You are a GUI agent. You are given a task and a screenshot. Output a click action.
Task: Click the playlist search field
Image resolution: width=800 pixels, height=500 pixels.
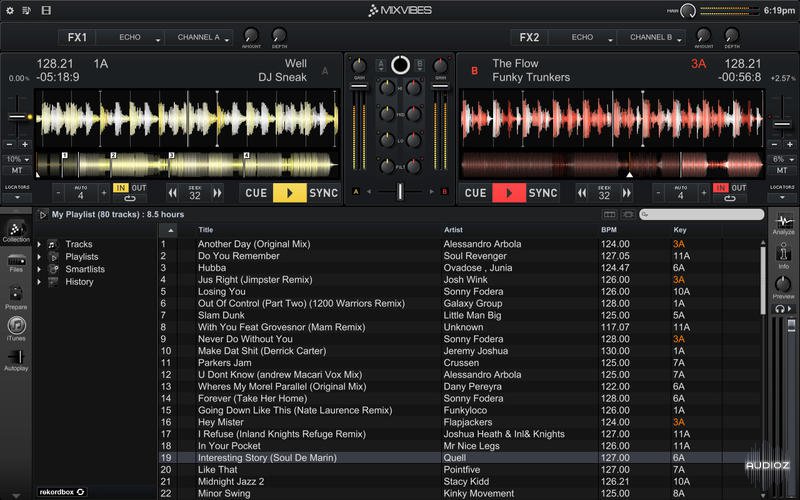click(x=702, y=215)
